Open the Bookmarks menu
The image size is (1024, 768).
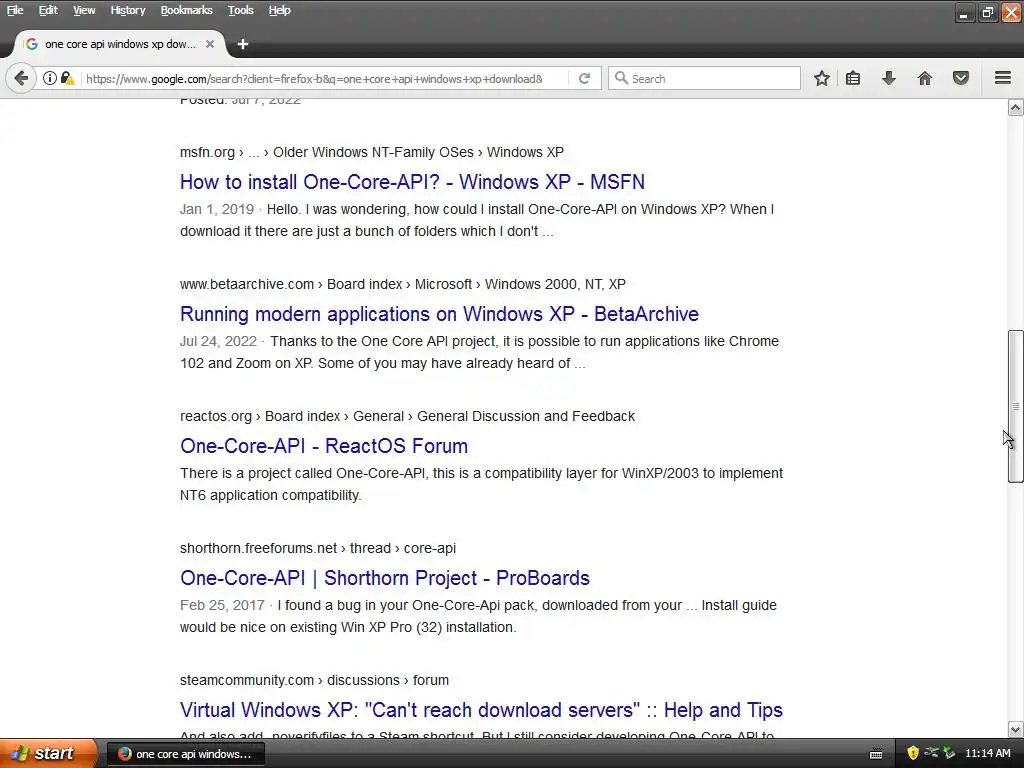pos(186,10)
